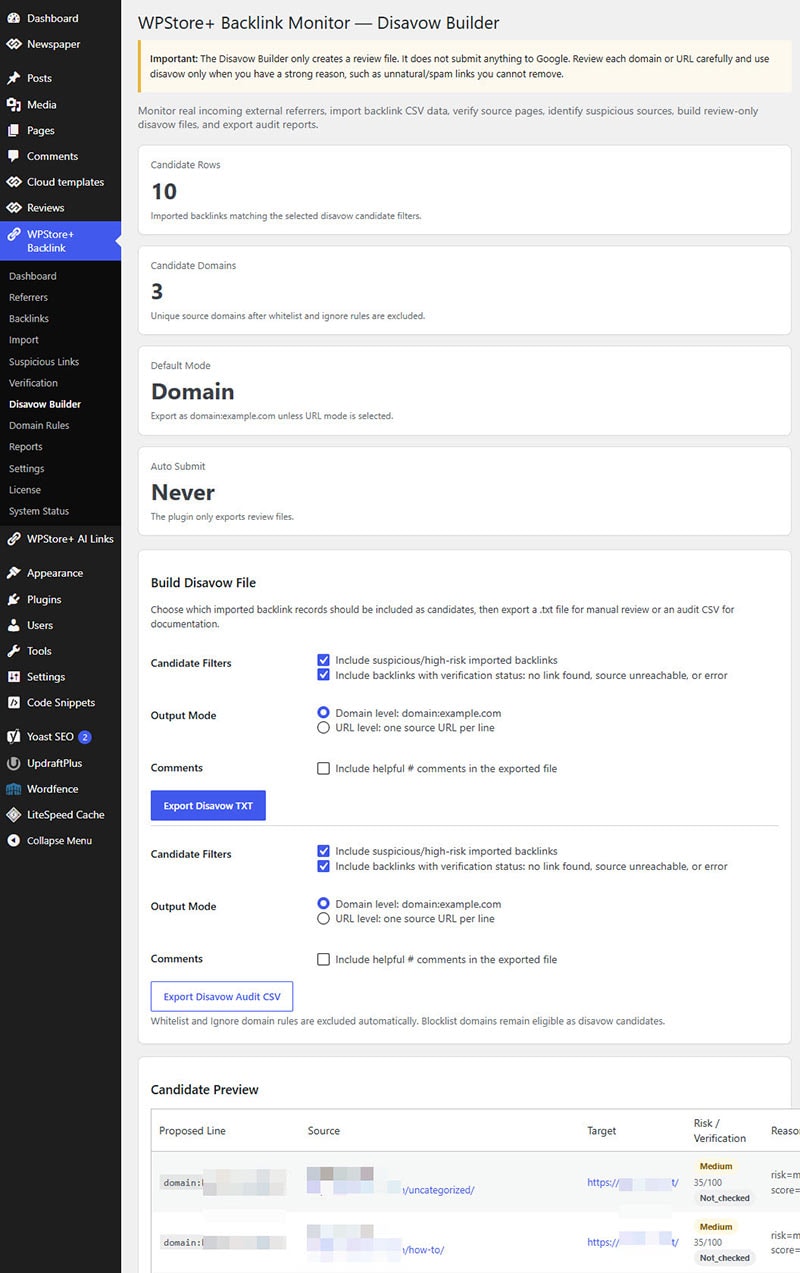Open the System Status submenu item
The image size is (800, 1273).
39,511
